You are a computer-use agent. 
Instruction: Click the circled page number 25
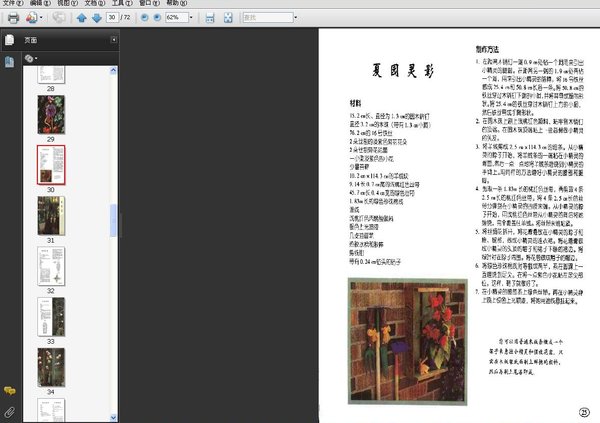tap(584, 412)
